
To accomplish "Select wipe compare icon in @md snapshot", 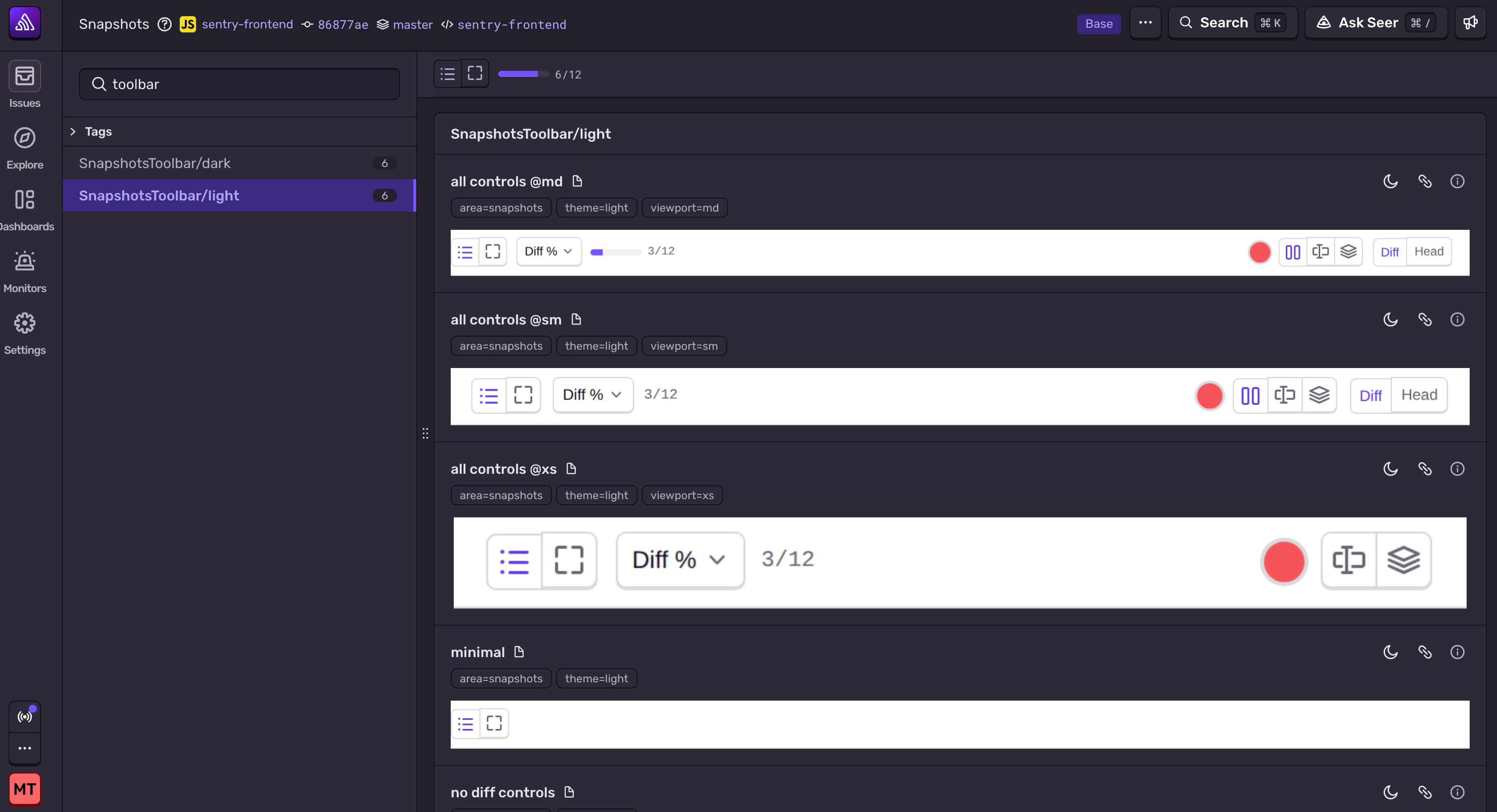I will click(1320, 252).
